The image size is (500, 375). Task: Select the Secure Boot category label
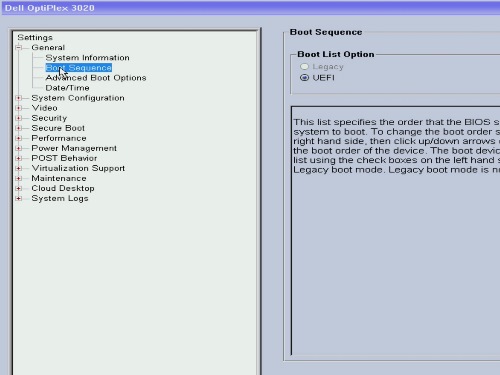tap(58, 128)
